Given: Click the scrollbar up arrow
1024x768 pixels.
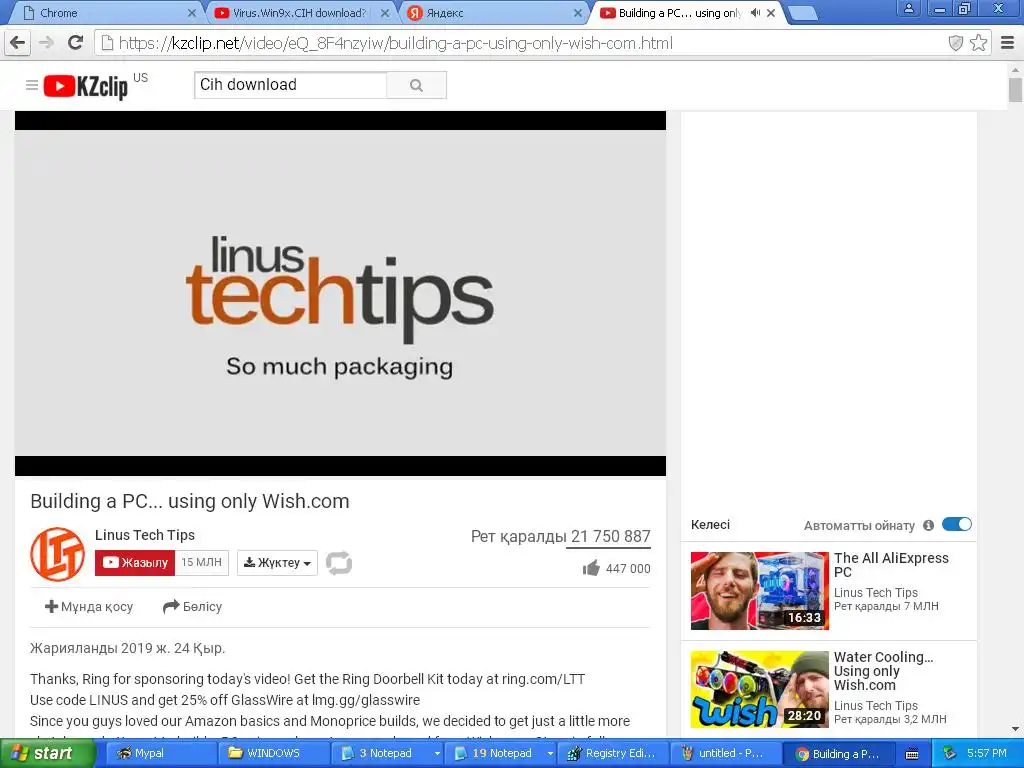Looking at the screenshot, I should pos(1015,69).
